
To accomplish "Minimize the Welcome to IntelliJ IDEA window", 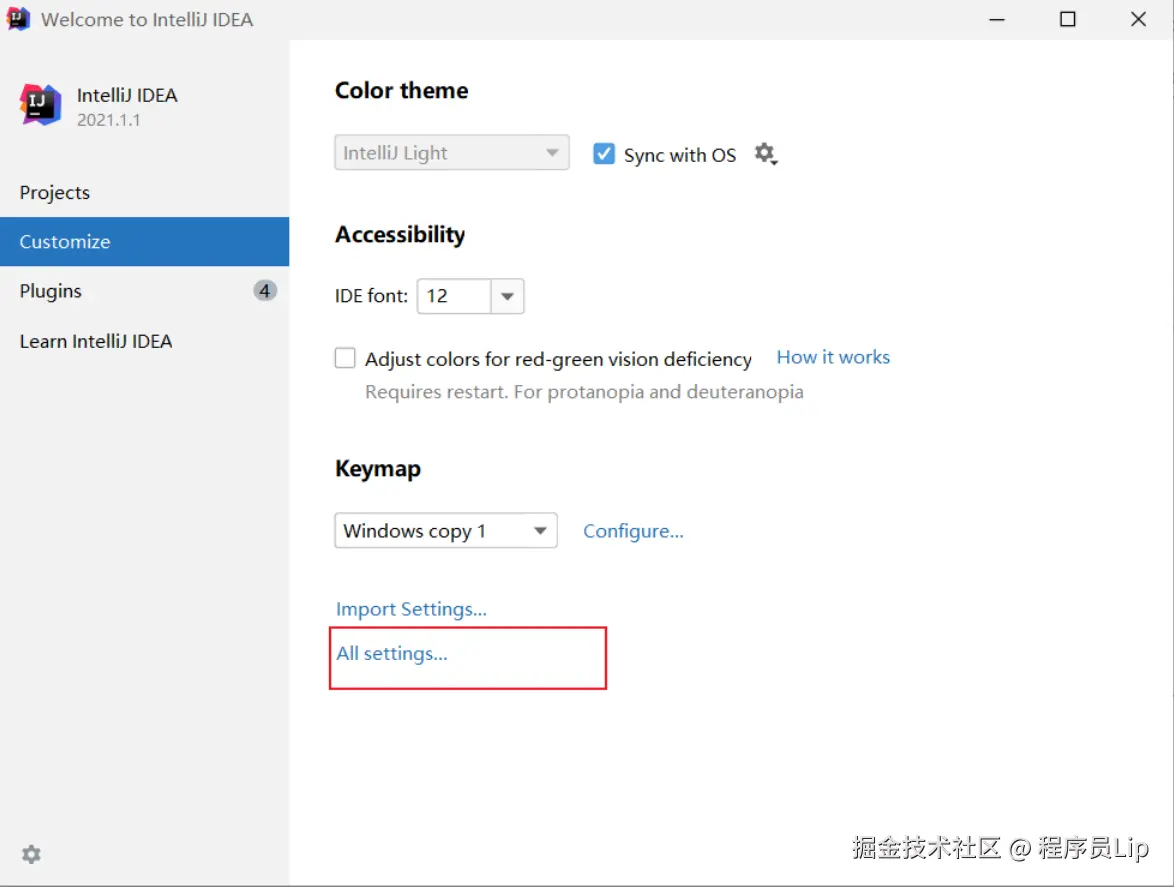I will 997,19.
